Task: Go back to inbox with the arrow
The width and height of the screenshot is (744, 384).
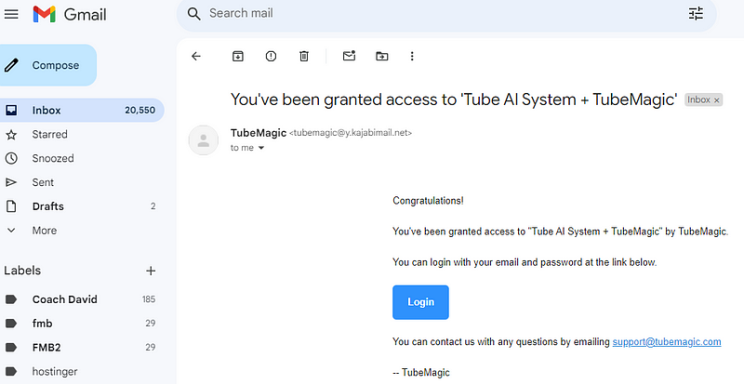Action: 196,56
